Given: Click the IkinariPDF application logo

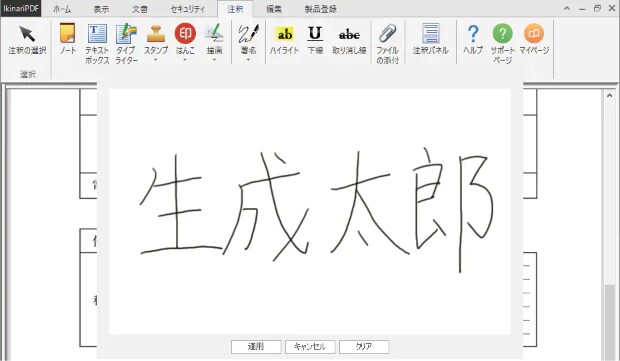Looking at the screenshot, I should 21,8.
